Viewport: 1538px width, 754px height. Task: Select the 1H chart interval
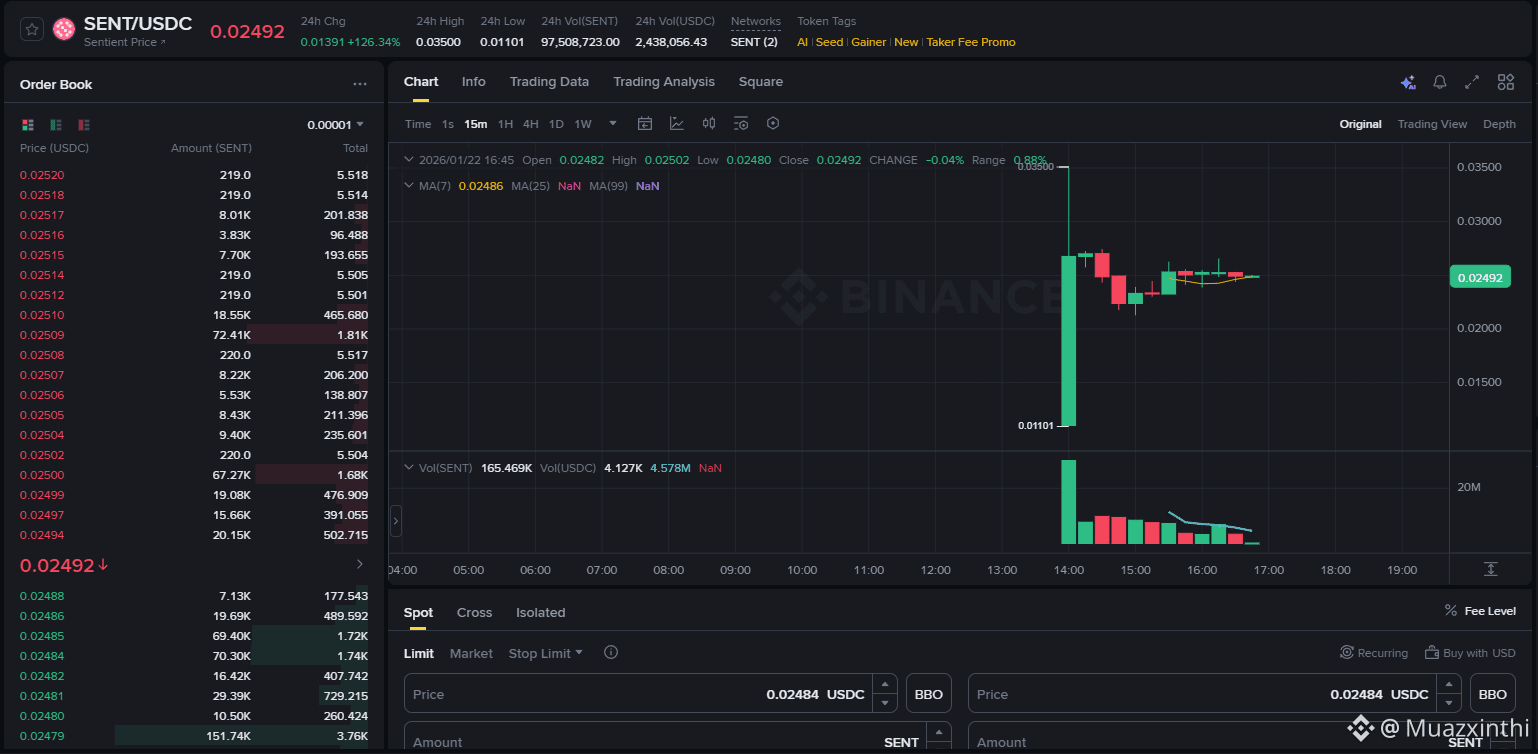click(x=505, y=124)
